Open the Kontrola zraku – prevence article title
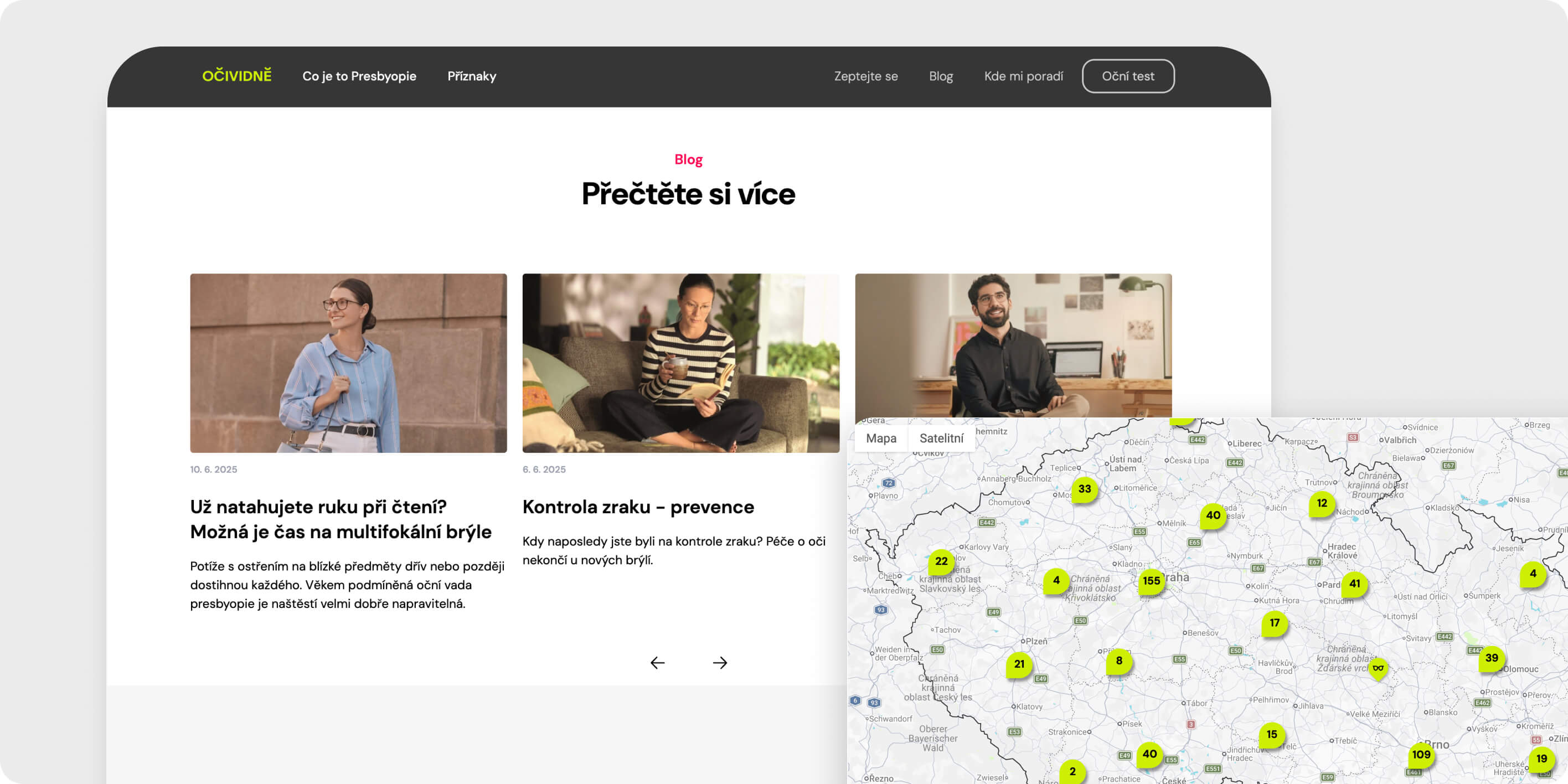Viewport: 1568px width, 784px height. click(638, 507)
